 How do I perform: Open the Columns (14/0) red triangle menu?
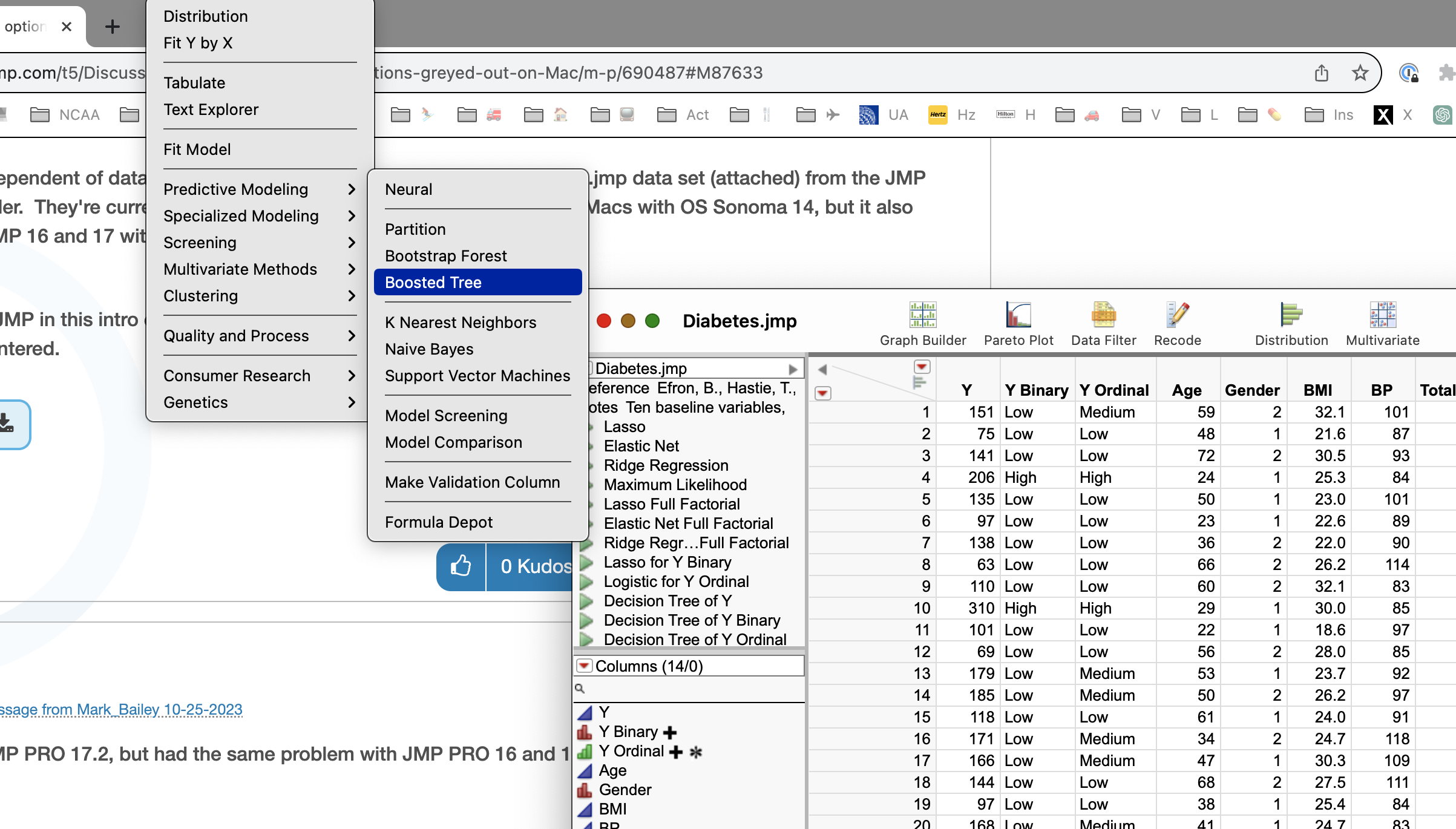tap(583, 665)
